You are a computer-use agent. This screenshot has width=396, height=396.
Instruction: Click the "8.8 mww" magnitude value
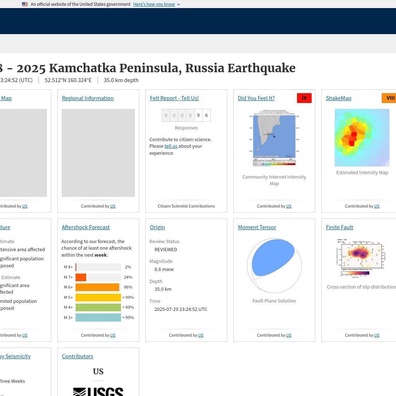click(164, 269)
